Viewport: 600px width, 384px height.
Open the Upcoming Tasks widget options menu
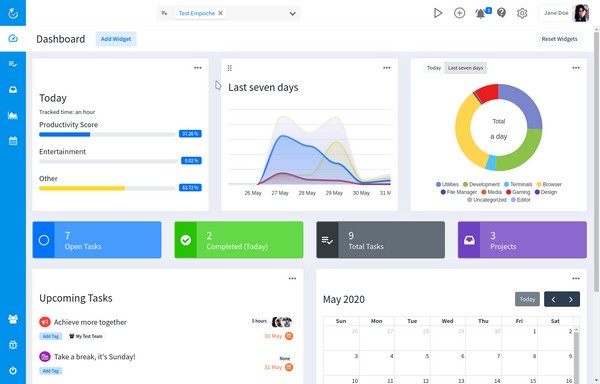tap(292, 278)
